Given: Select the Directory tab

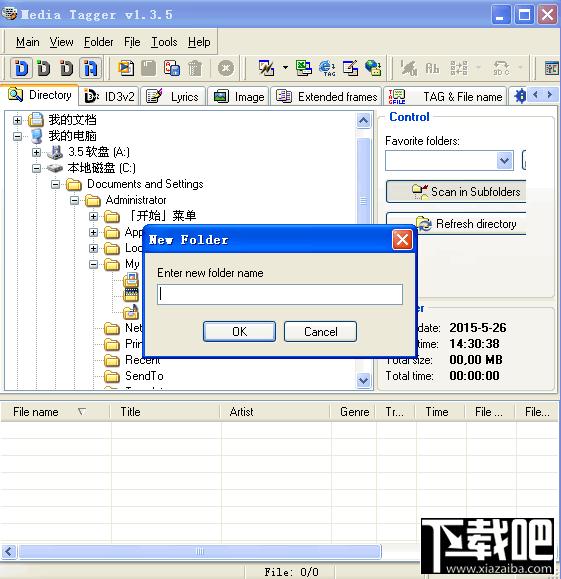Looking at the screenshot, I should coord(40,95).
